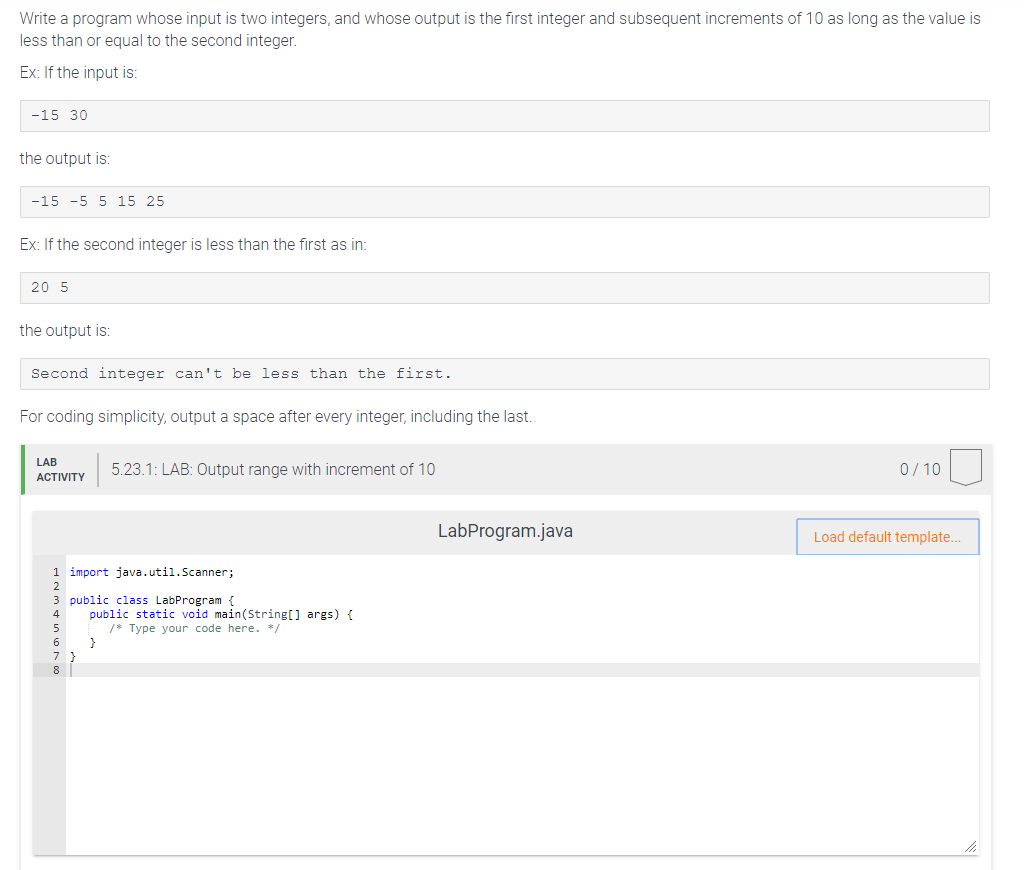1024x870 pixels.
Task: Select the resize grip of the code editor
Action: click(x=971, y=846)
